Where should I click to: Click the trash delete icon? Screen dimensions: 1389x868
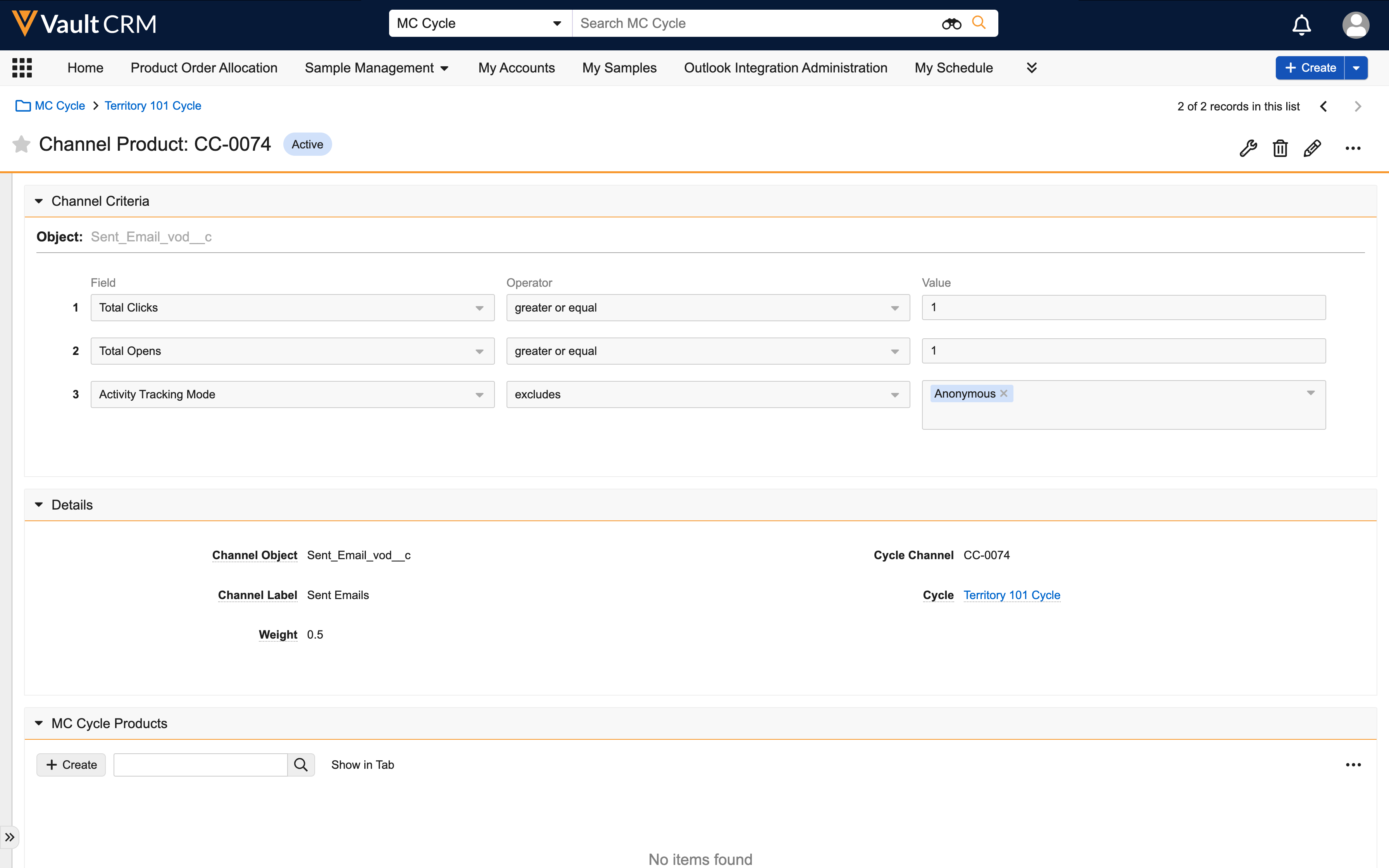point(1280,148)
